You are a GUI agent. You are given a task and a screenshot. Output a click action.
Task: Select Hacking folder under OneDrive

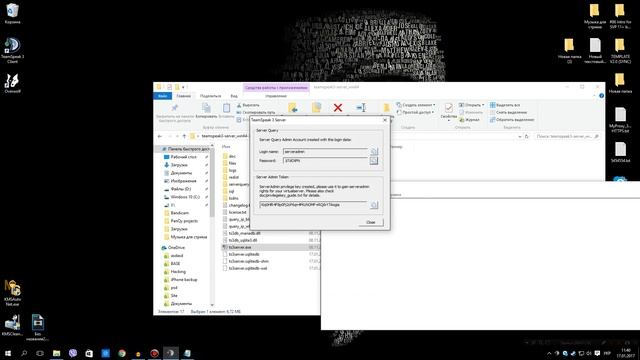[178, 272]
